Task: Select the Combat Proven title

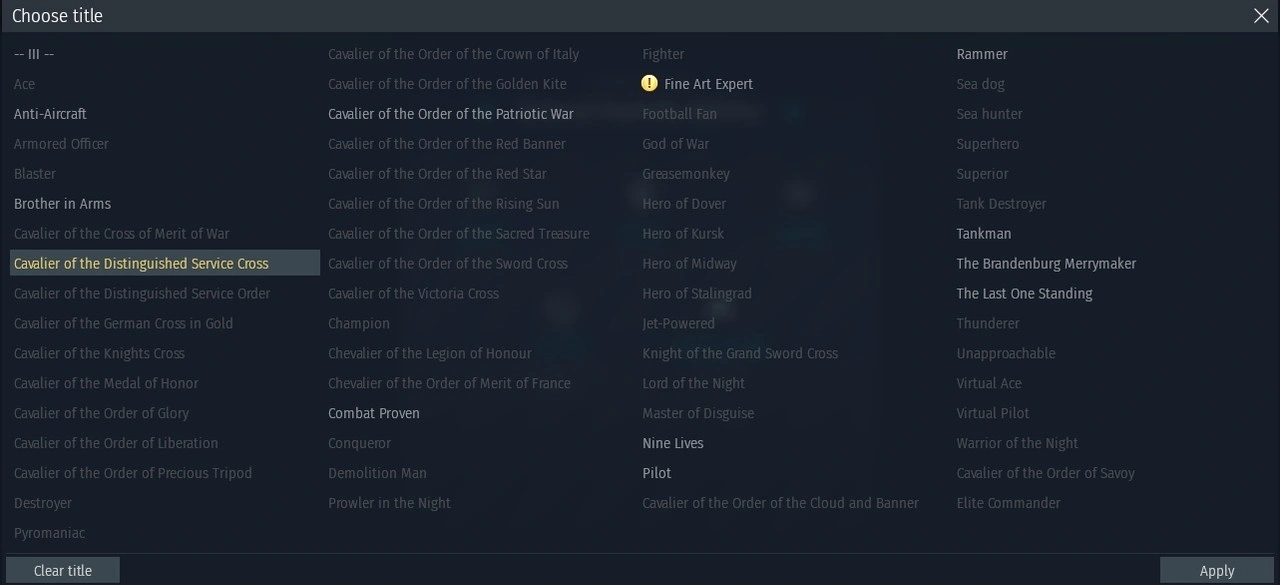Action: pos(374,414)
